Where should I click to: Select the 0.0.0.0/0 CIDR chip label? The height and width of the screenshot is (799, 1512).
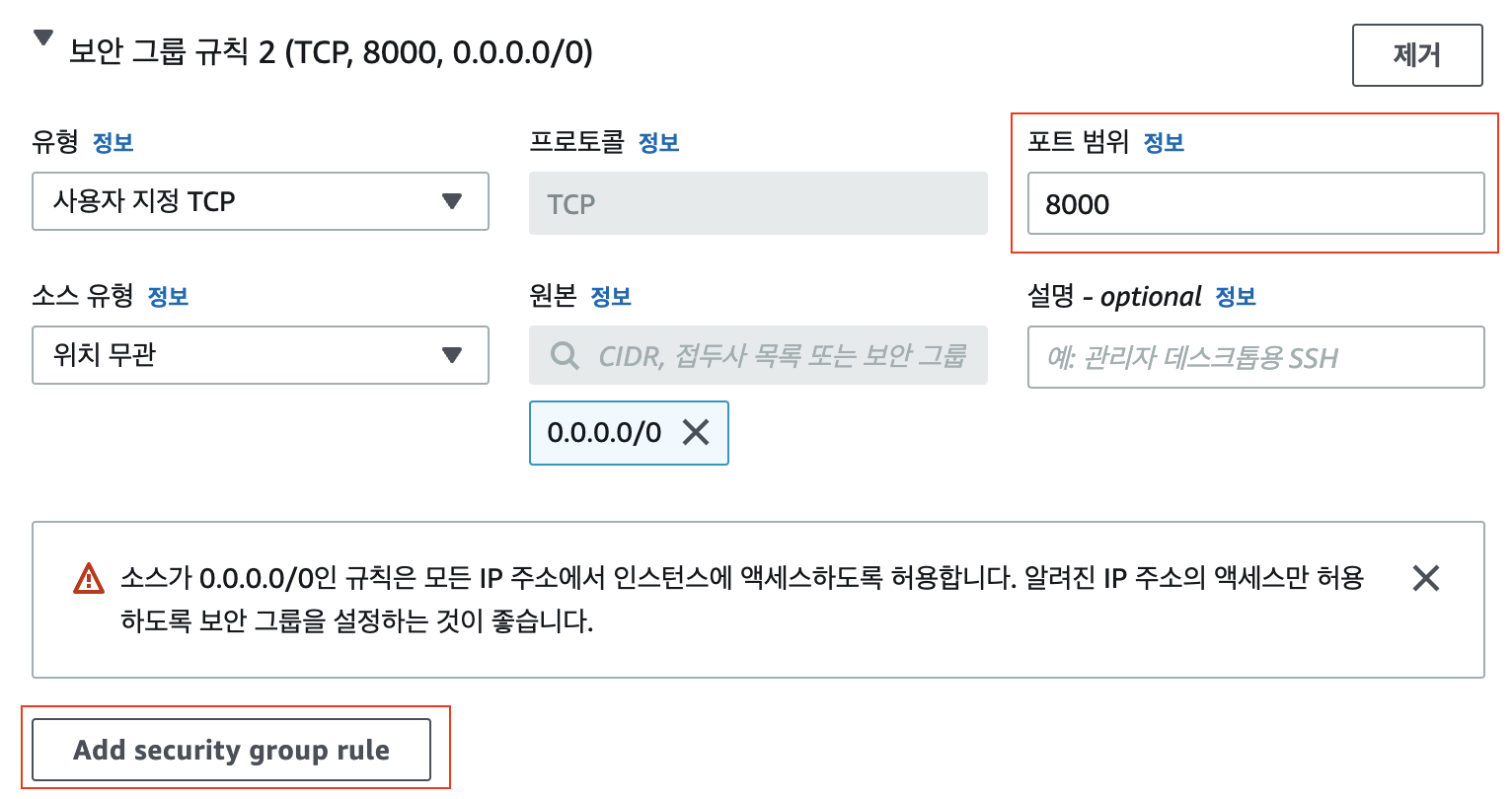[x=604, y=432]
